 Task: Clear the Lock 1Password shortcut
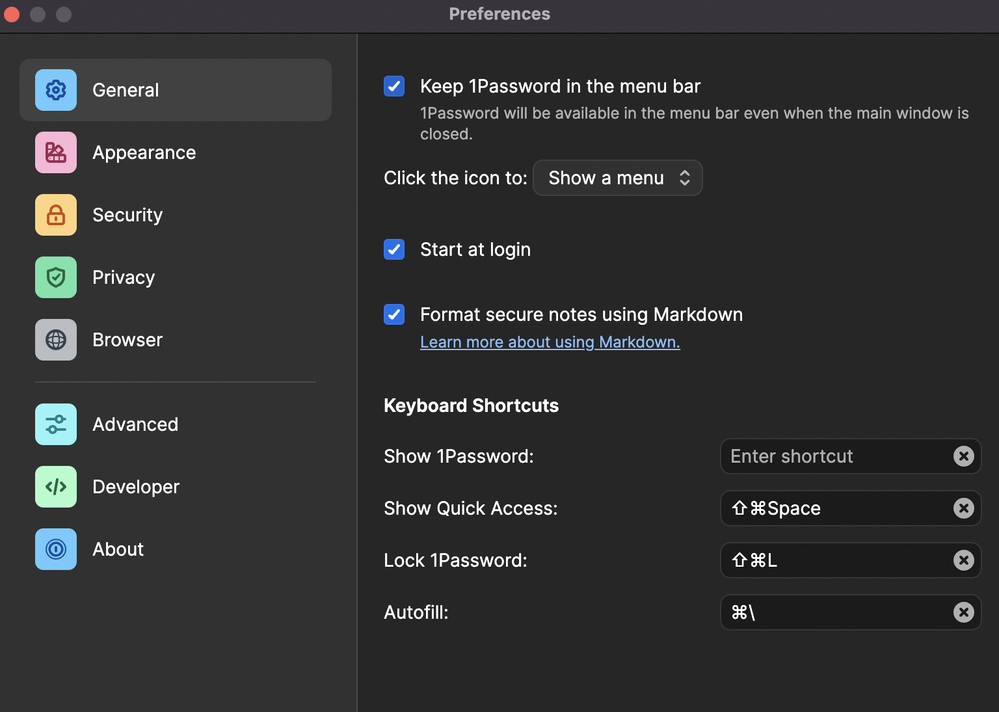(x=963, y=560)
